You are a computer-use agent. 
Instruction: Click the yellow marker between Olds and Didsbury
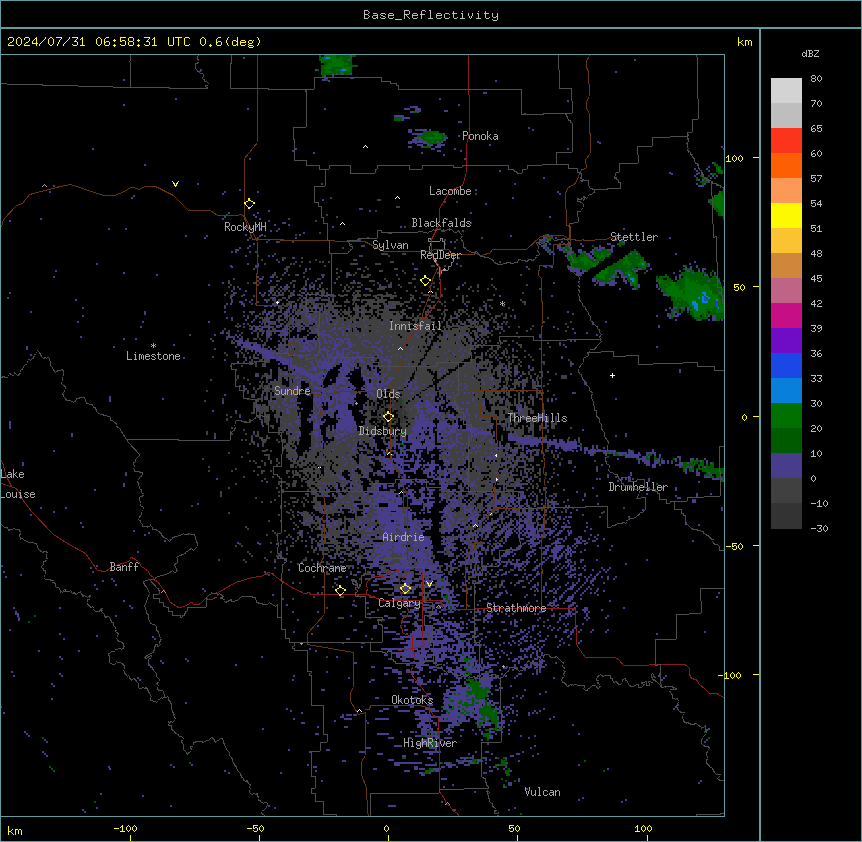[x=388, y=417]
